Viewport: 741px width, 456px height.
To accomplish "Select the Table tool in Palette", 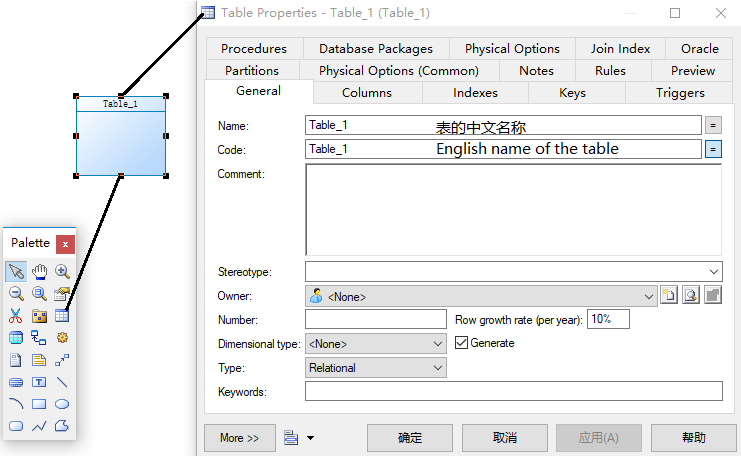I will [x=62, y=316].
